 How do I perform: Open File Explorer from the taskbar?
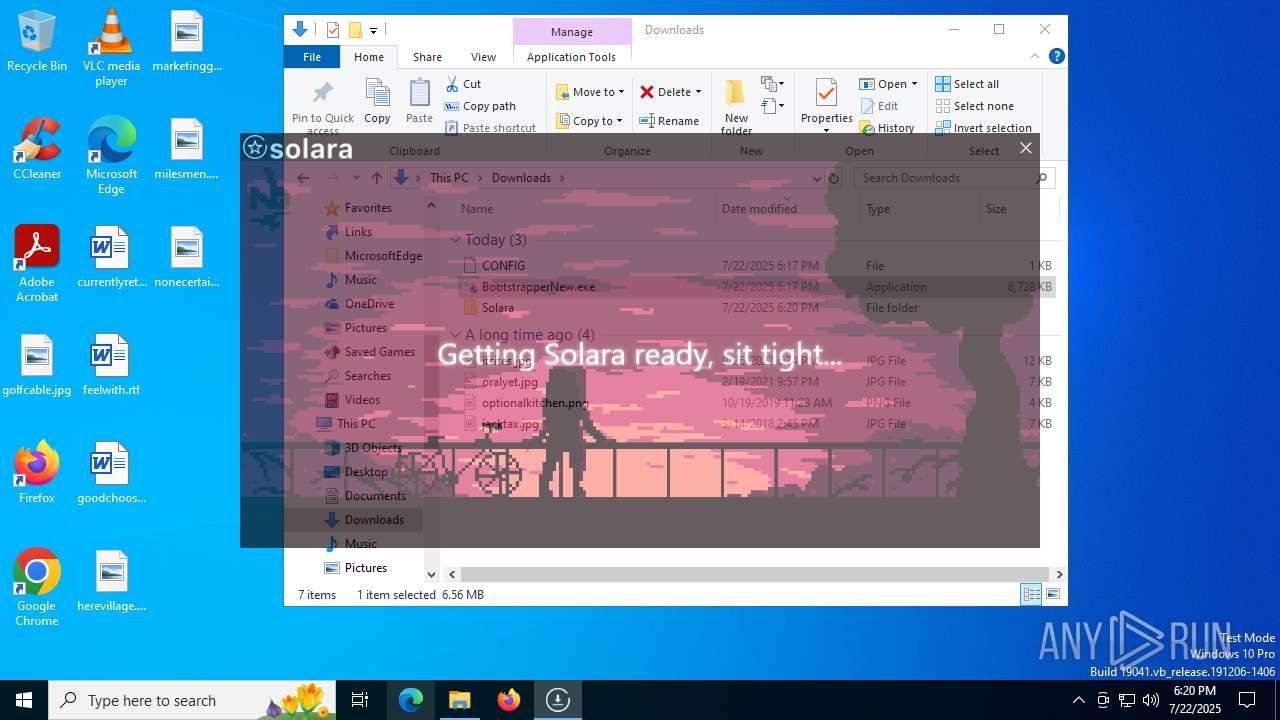coord(460,700)
